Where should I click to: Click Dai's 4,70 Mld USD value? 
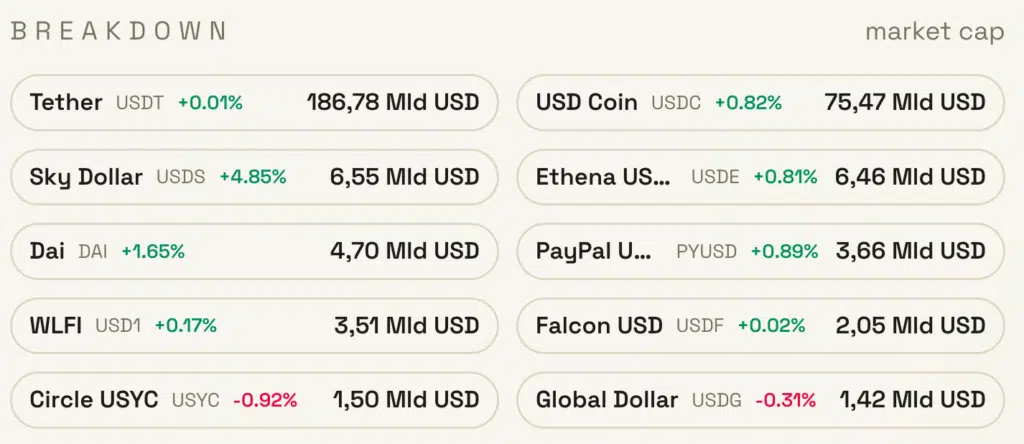tap(404, 251)
